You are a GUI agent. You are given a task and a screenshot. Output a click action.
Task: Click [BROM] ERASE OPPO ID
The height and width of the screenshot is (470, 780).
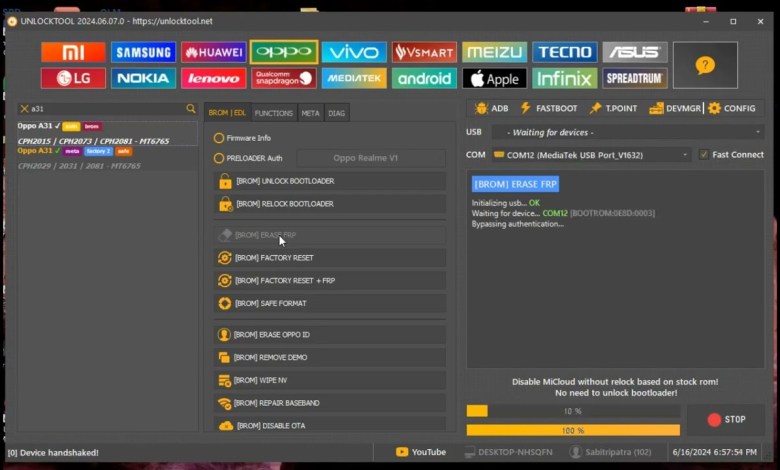330,335
